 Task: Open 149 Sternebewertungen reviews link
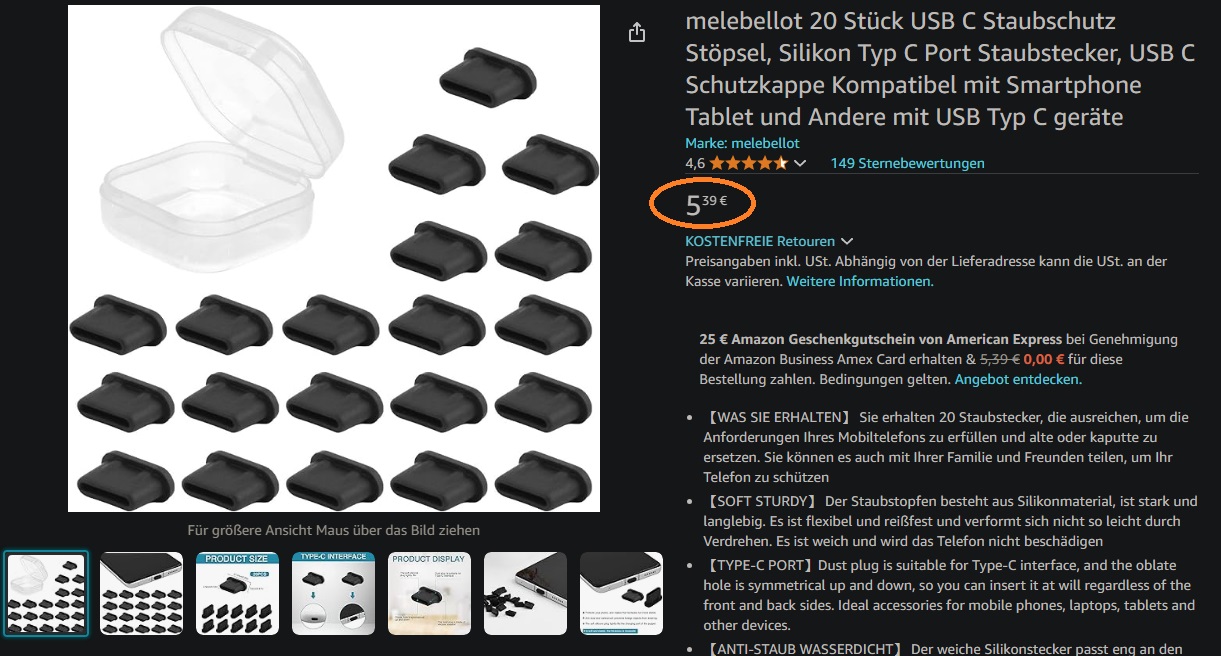point(907,163)
